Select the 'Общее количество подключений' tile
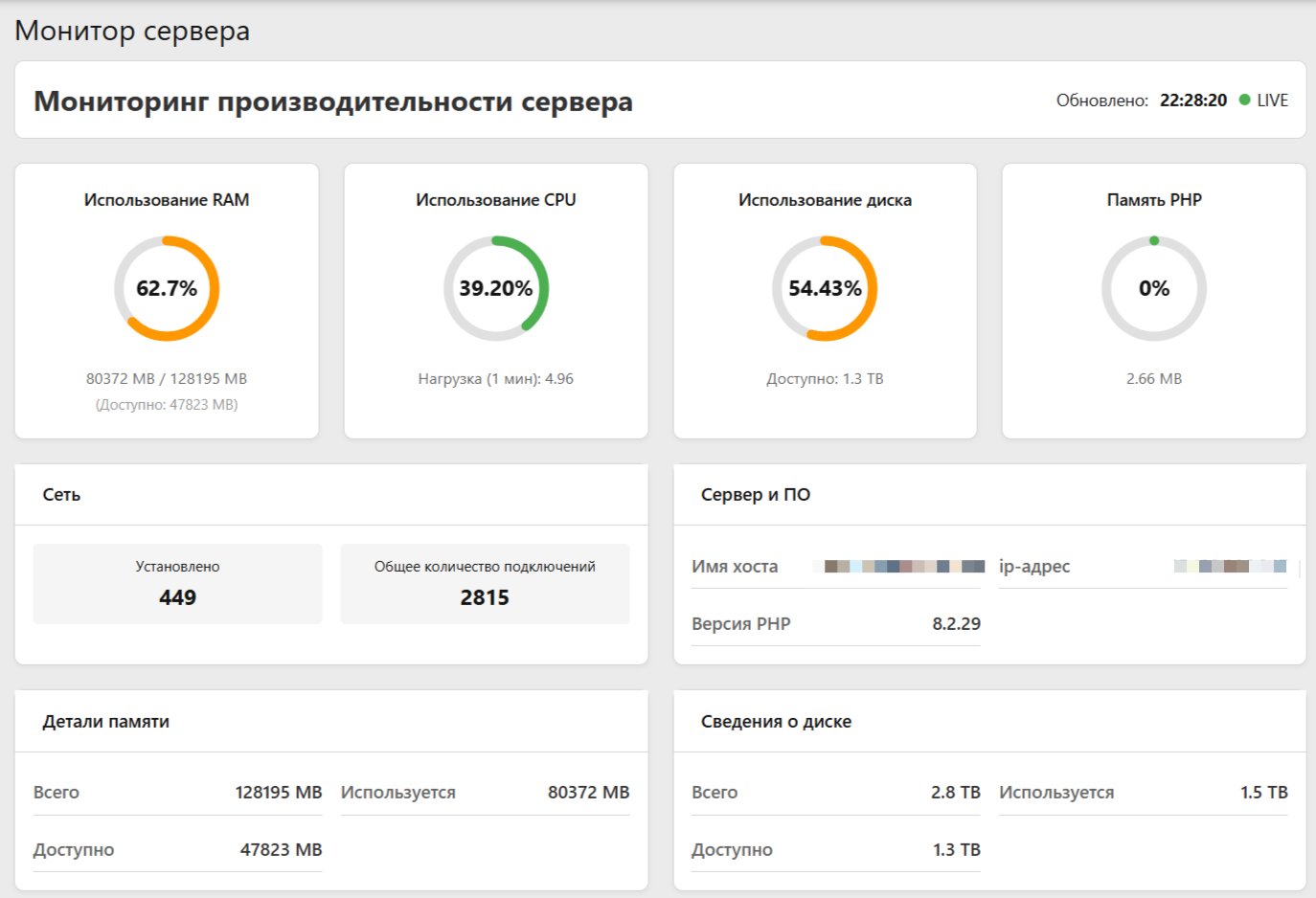 point(485,584)
